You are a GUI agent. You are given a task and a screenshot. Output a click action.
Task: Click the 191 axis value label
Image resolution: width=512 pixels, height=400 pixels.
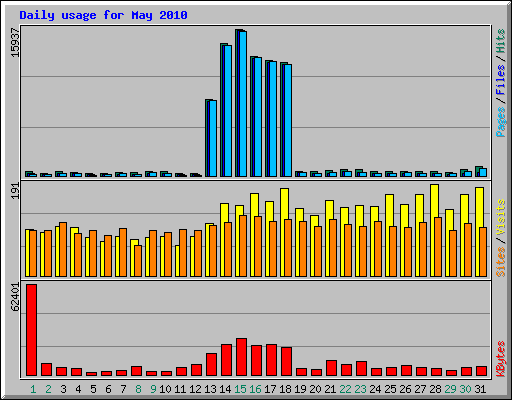15,191
